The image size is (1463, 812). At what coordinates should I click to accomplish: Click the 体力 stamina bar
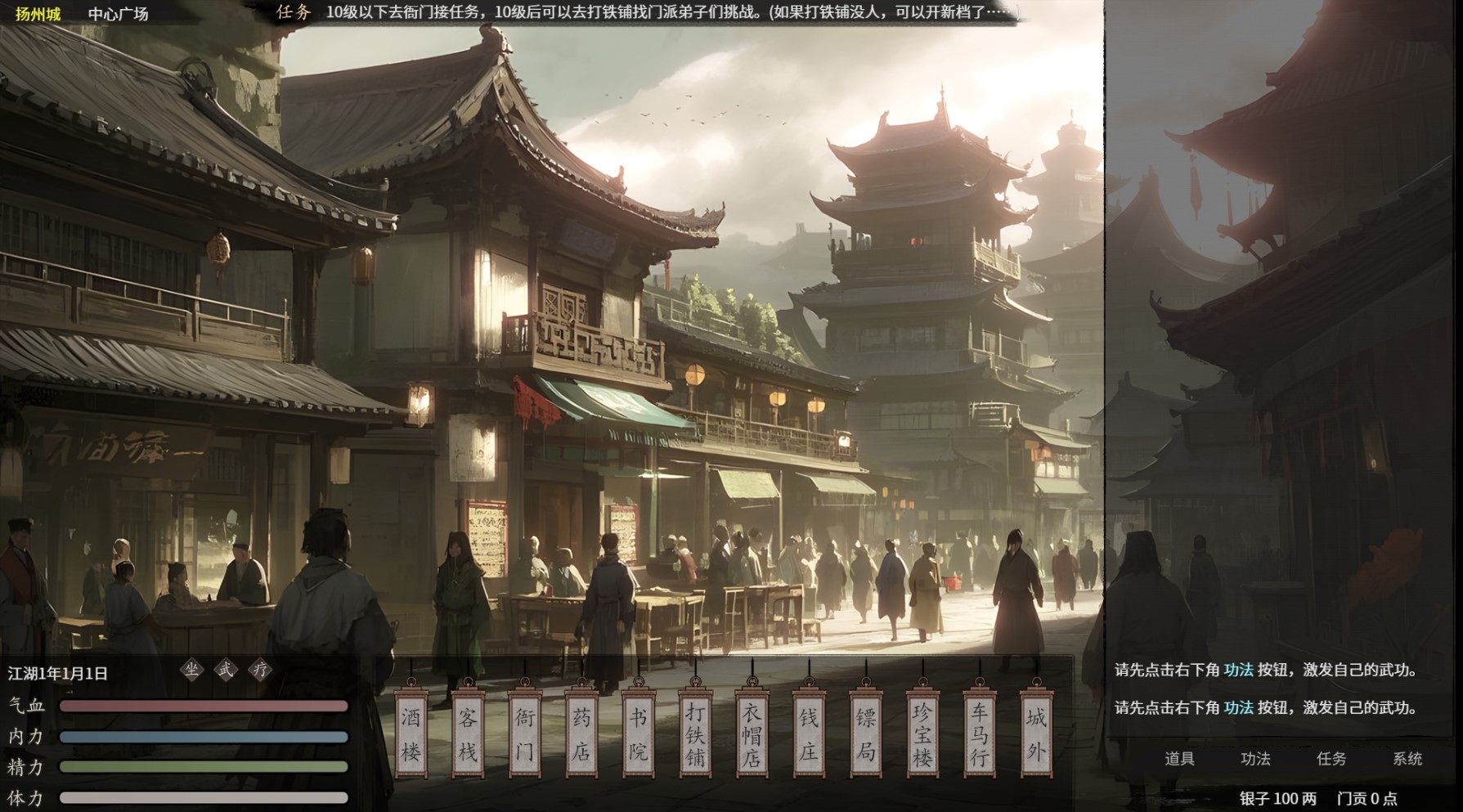(204, 797)
